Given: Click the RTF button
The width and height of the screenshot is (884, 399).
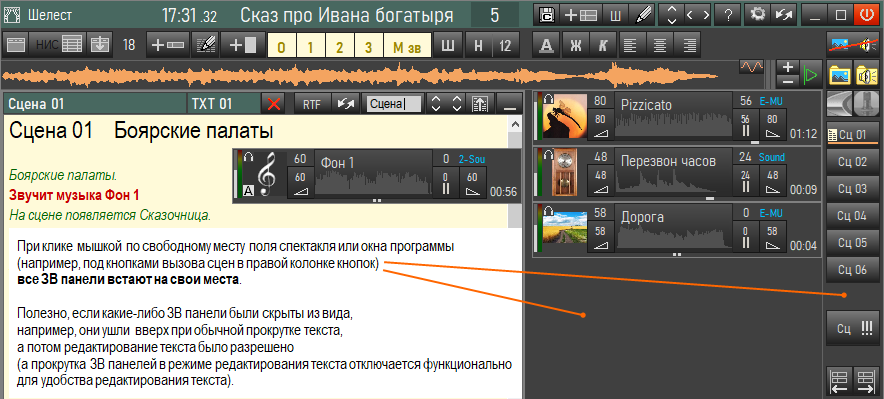Looking at the screenshot, I should tap(312, 104).
